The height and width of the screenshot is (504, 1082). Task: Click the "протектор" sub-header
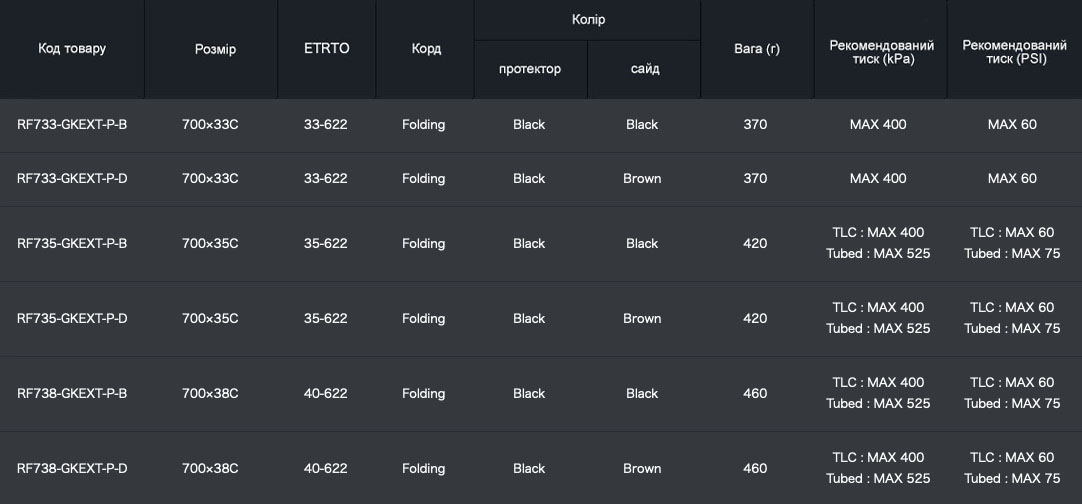[x=530, y=69]
